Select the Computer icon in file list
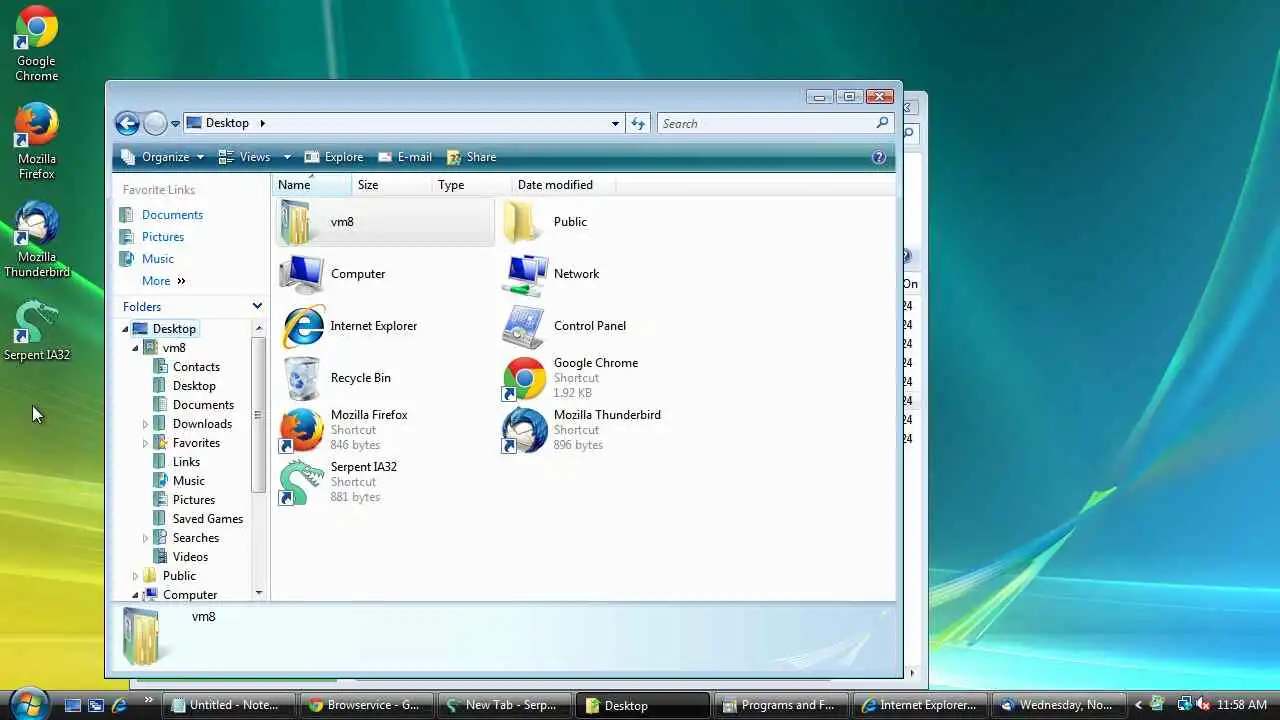1280x720 pixels. 332,274
